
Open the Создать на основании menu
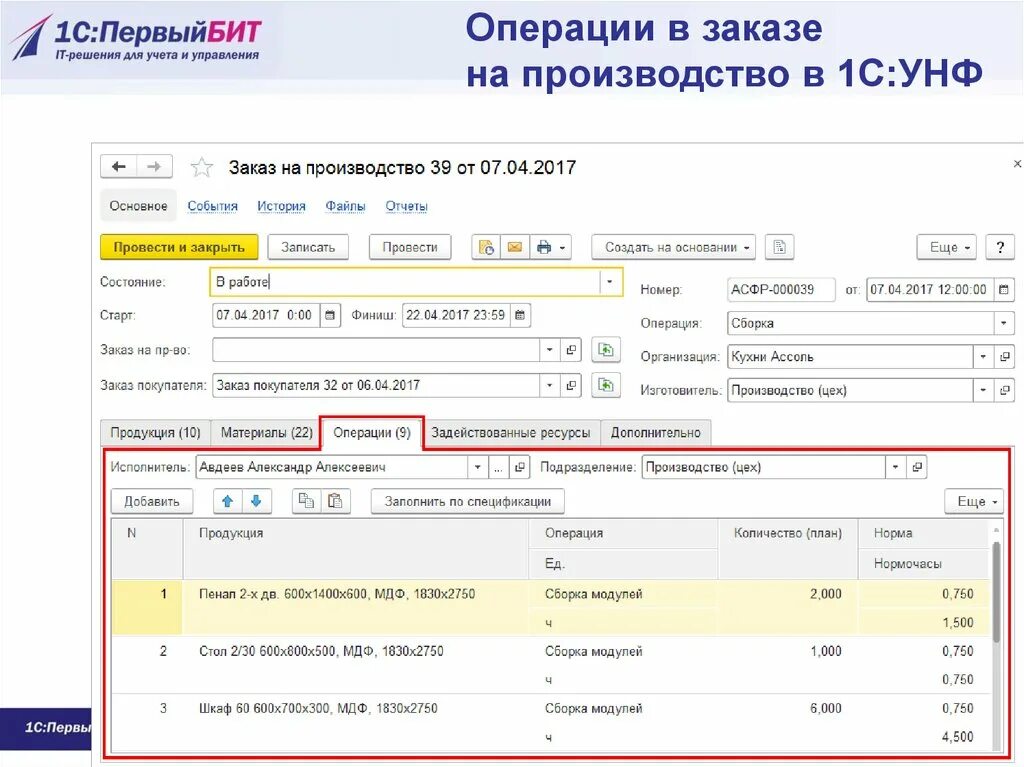[x=674, y=248]
